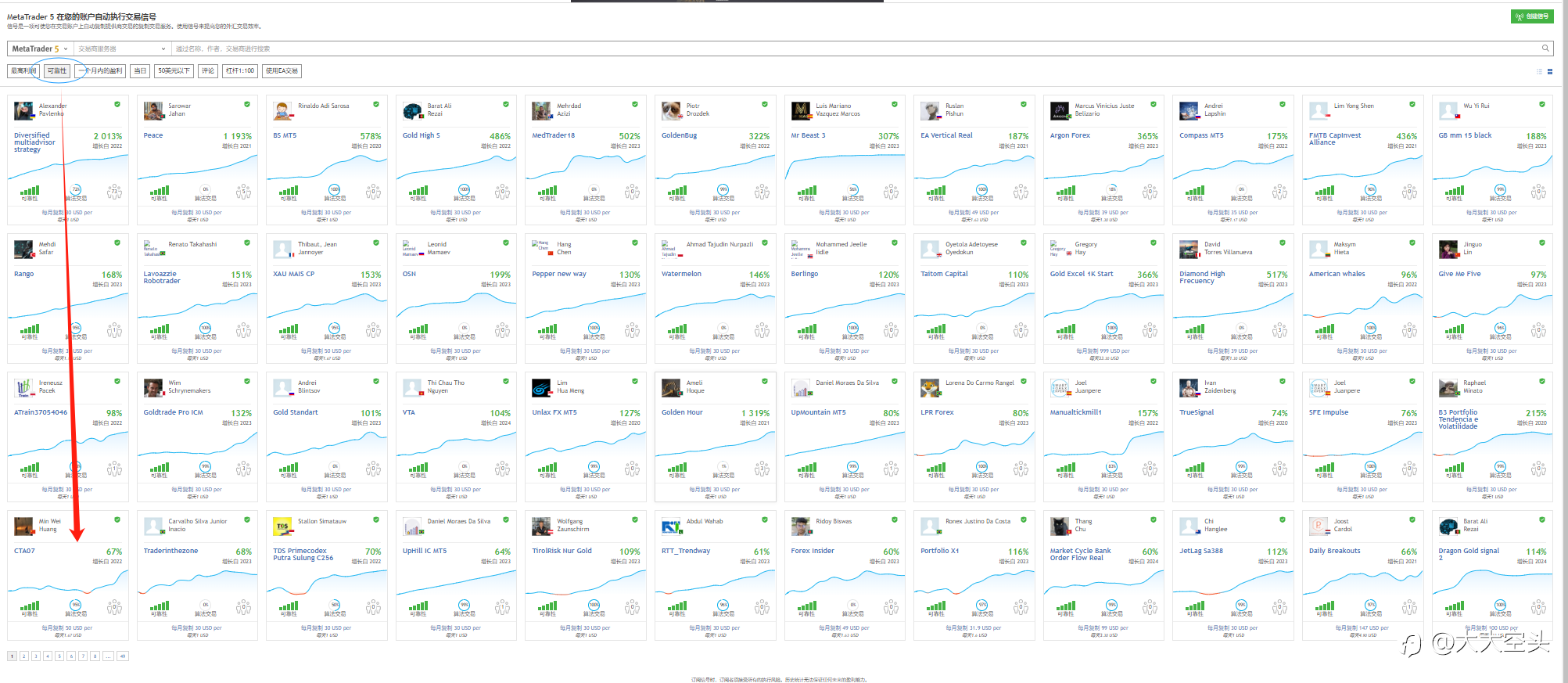
Task: Click Marcus Vinicius Juste Belizario avatar
Action: coord(1060,110)
